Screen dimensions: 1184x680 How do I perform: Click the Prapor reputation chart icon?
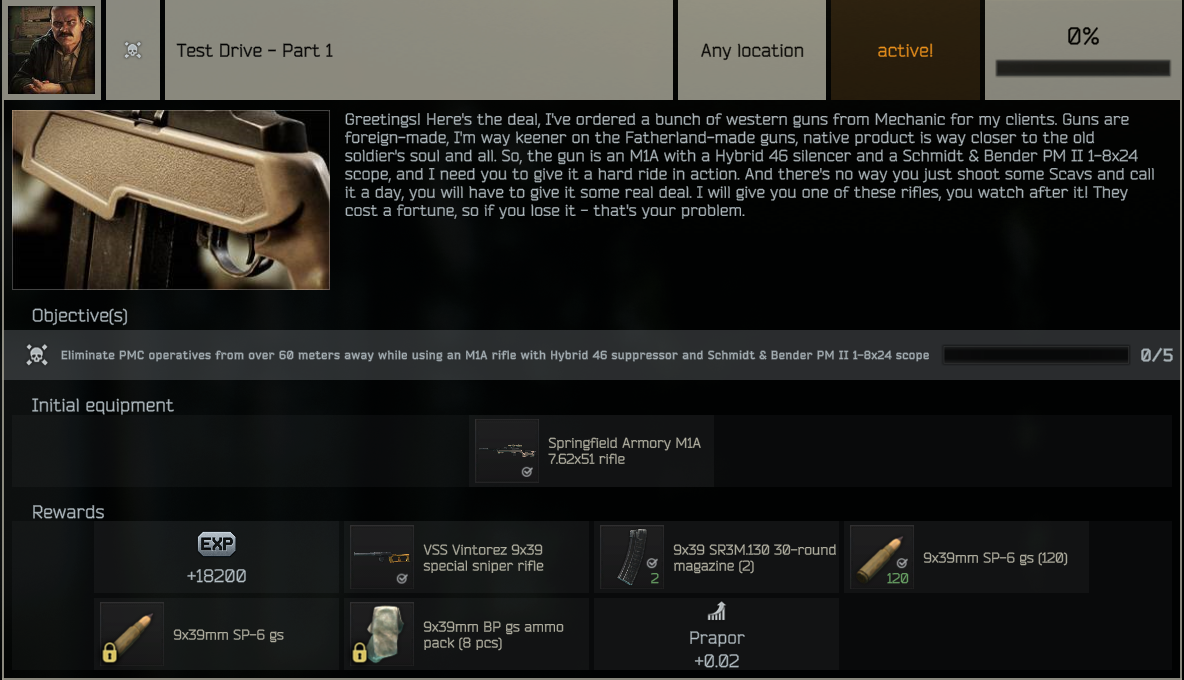(x=717, y=611)
